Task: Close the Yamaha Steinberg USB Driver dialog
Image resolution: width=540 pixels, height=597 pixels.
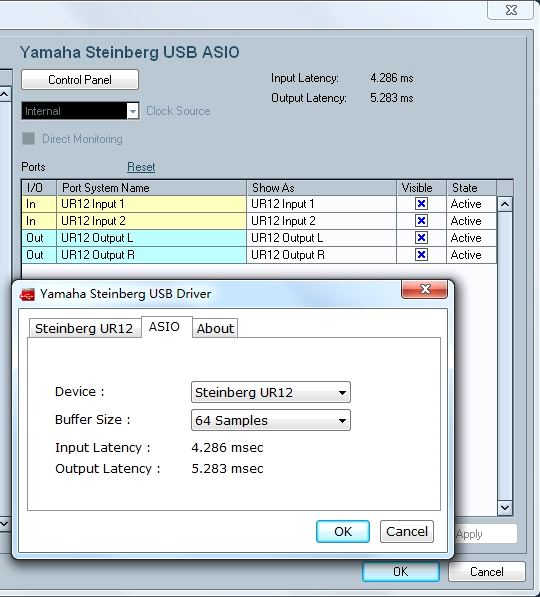Action: 425,290
